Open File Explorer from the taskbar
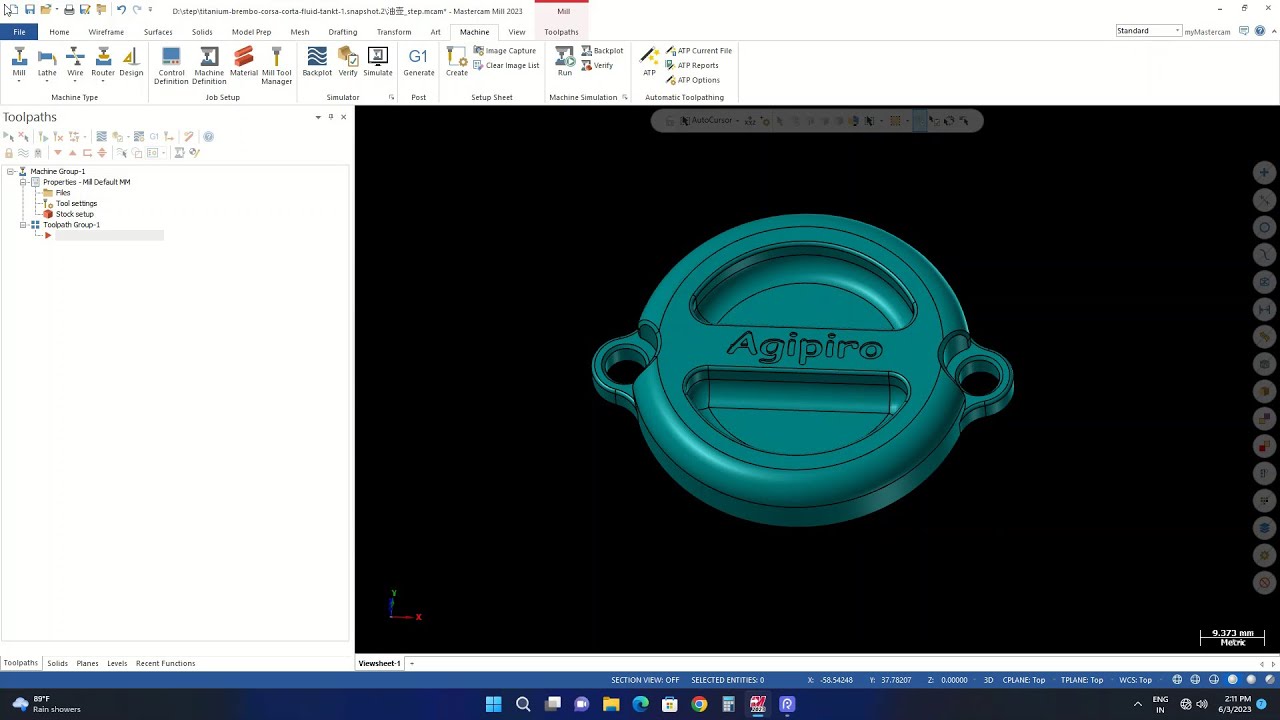Image resolution: width=1280 pixels, height=720 pixels. pos(611,704)
